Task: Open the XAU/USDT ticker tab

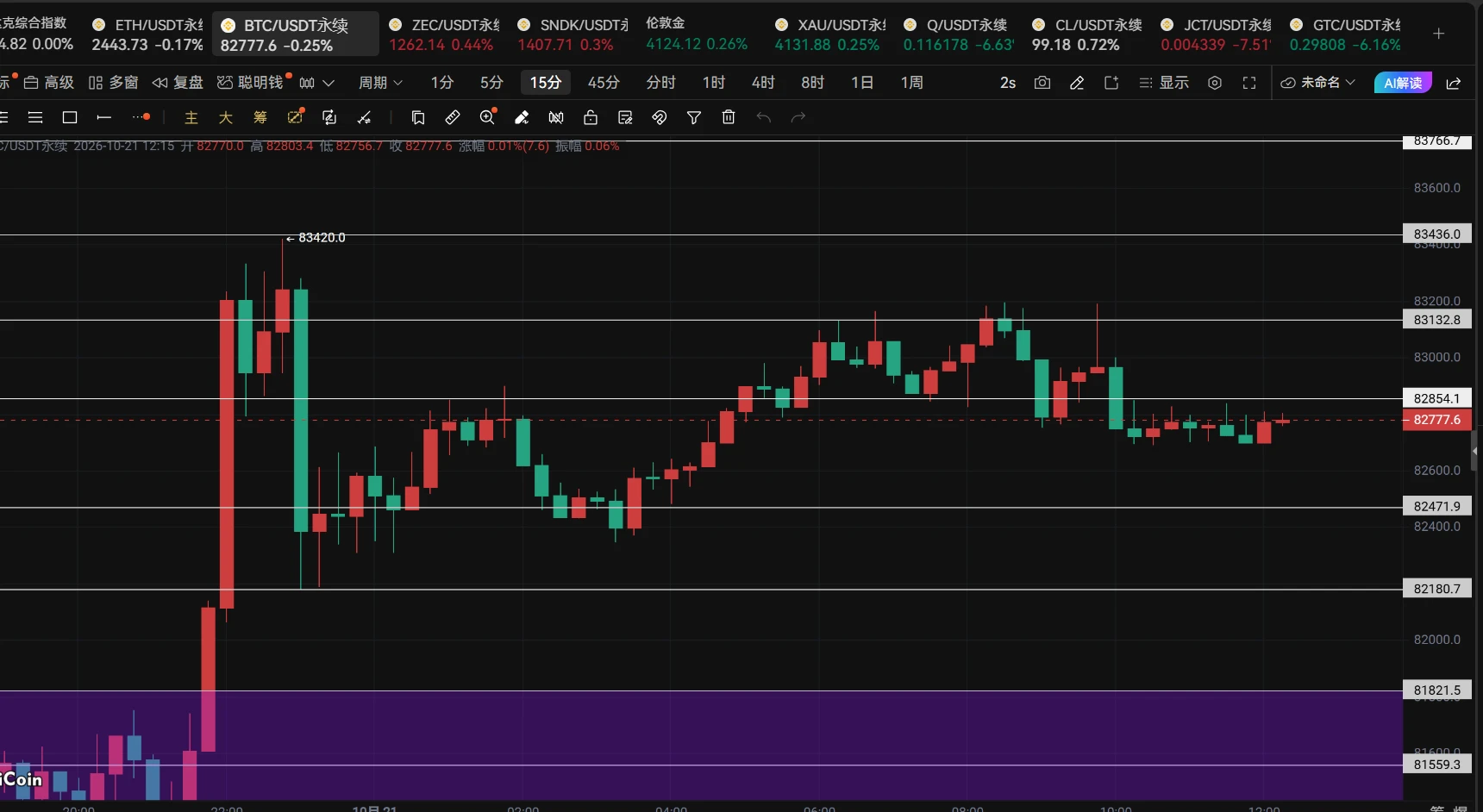Action: (830, 34)
